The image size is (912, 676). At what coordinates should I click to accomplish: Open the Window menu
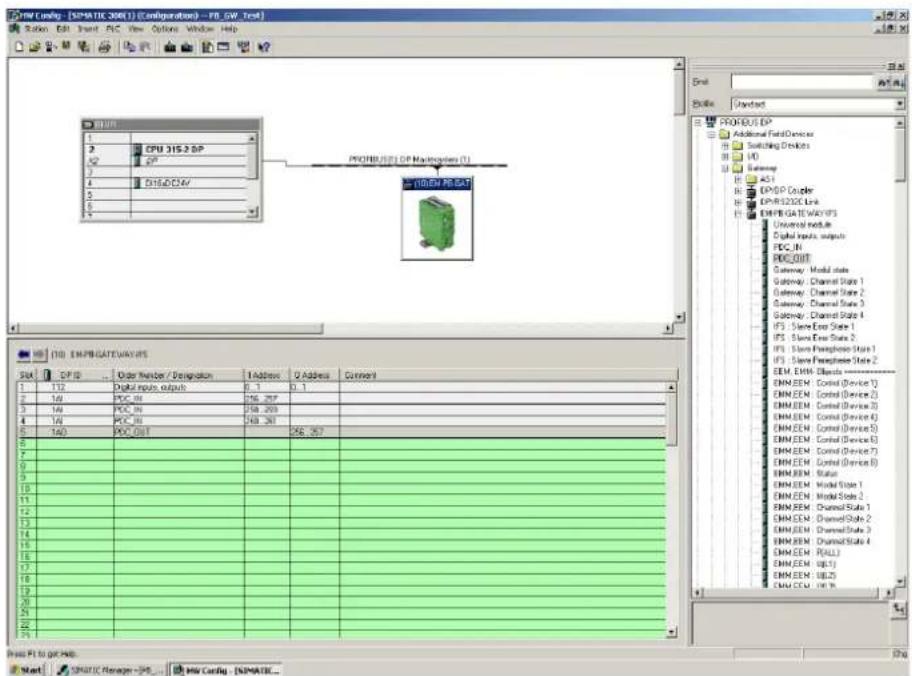[200, 29]
